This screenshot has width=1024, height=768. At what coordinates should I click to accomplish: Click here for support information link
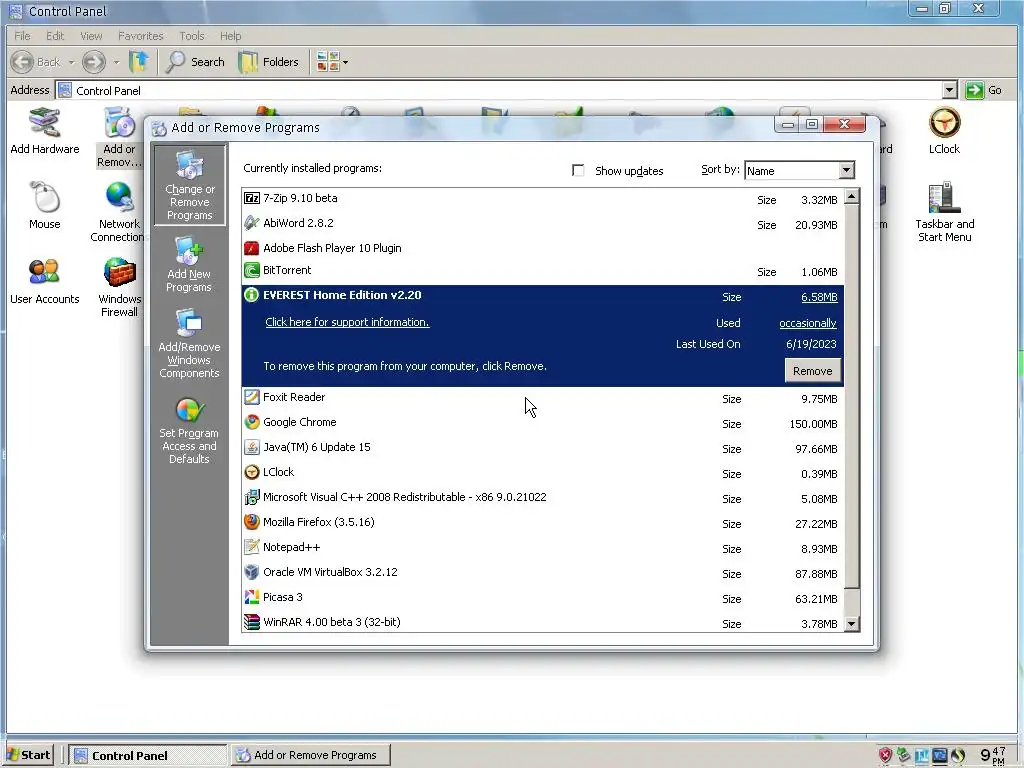[347, 322]
